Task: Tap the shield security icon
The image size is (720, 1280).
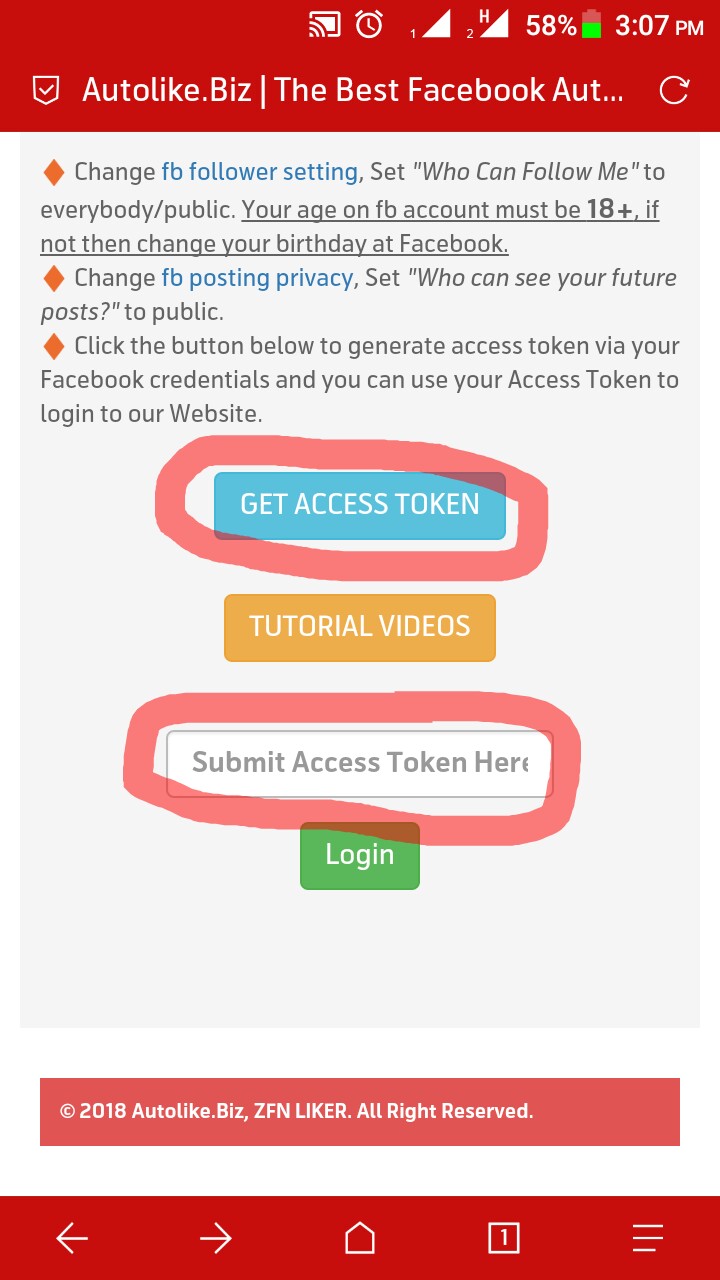Action: click(45, 91)
